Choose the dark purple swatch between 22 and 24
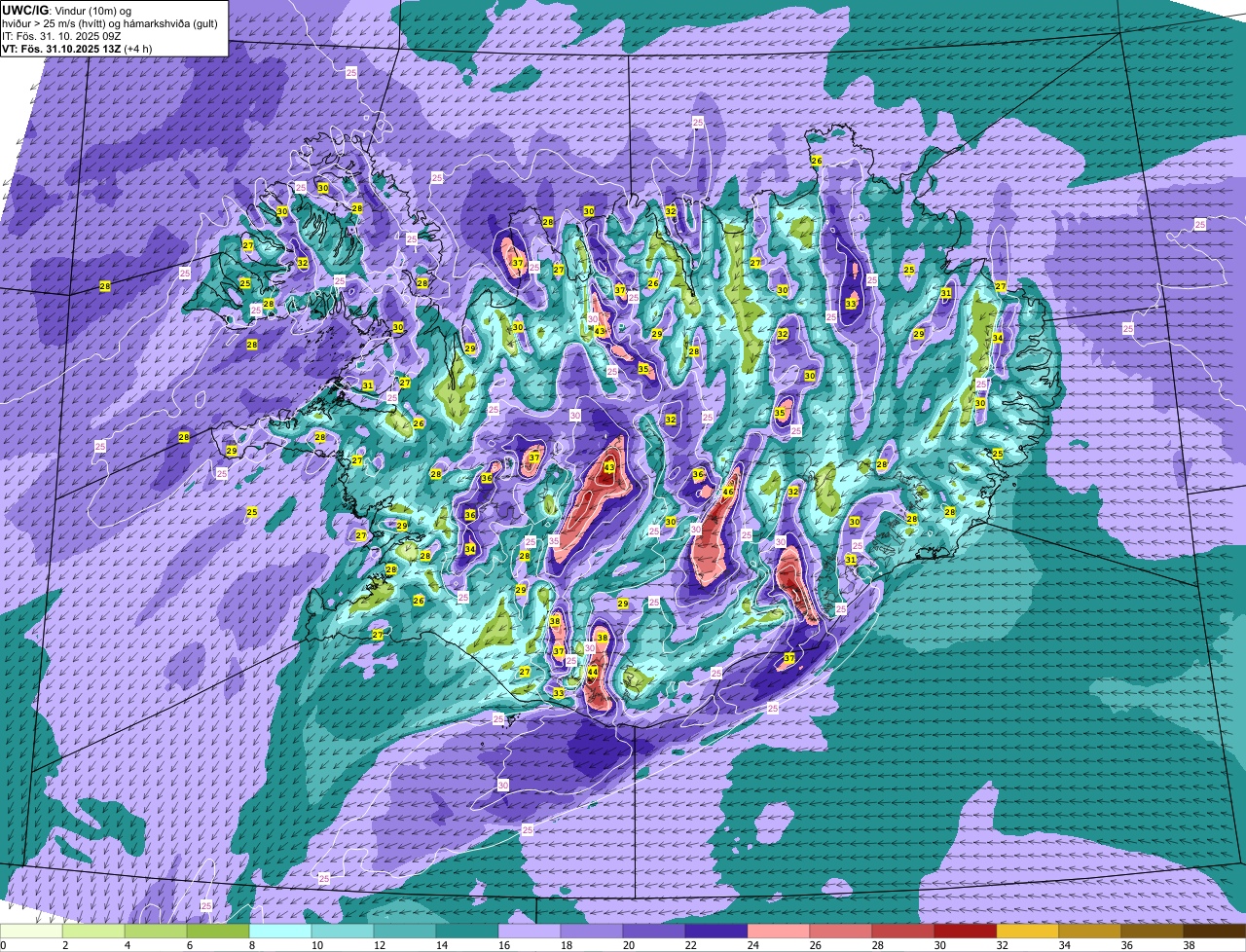This screenshot has height=952, width=1246. pos(716,931)
